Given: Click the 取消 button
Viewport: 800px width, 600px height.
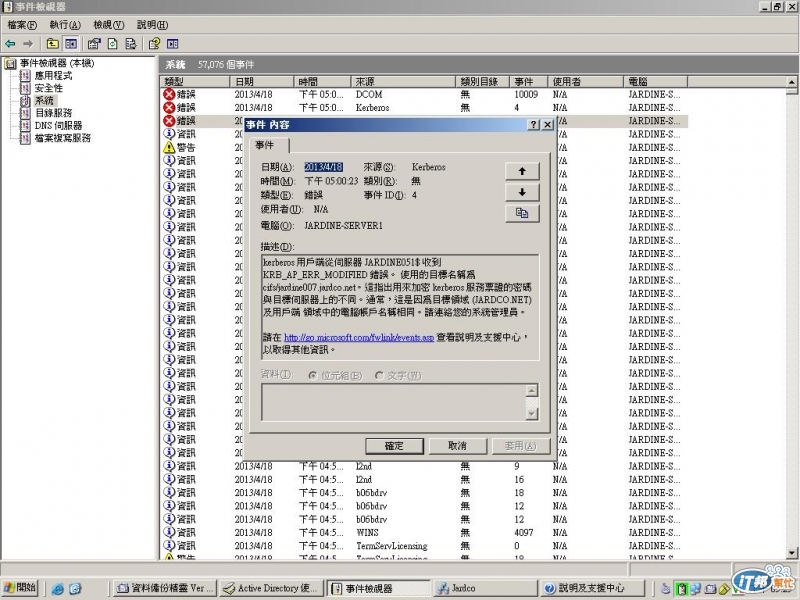Looking at the screenshot, I should (457, 446).
